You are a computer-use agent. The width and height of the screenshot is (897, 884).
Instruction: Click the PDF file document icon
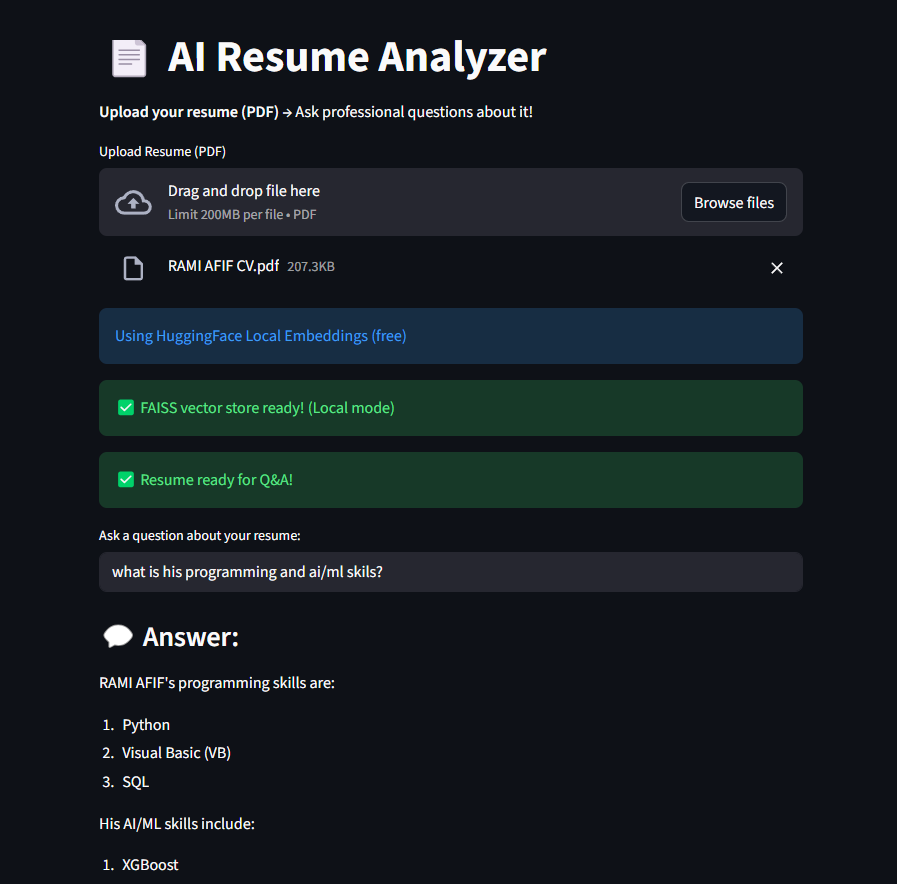(x=133, y=268)
